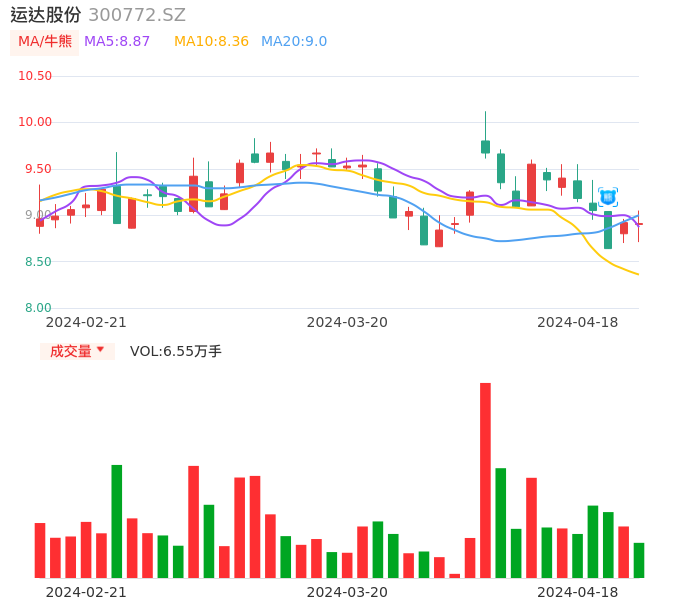Click the blue bear marker icon on chart
686x606 pixels.
coord(608,197)
